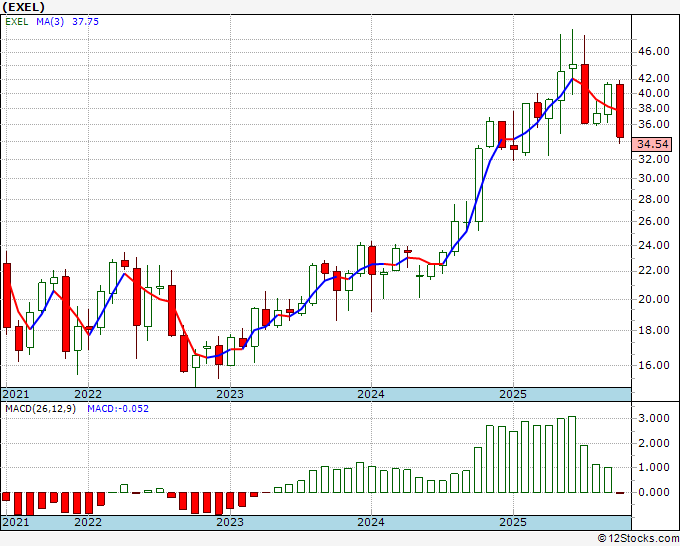Viewport: 680px width, 546px height.
Task: Click the 22.00 price axis label
Action: [654, 271]
